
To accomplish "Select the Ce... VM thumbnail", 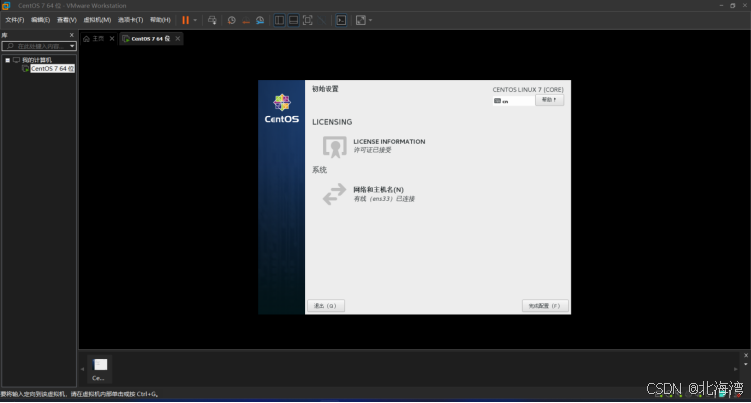I will [100, 369].
